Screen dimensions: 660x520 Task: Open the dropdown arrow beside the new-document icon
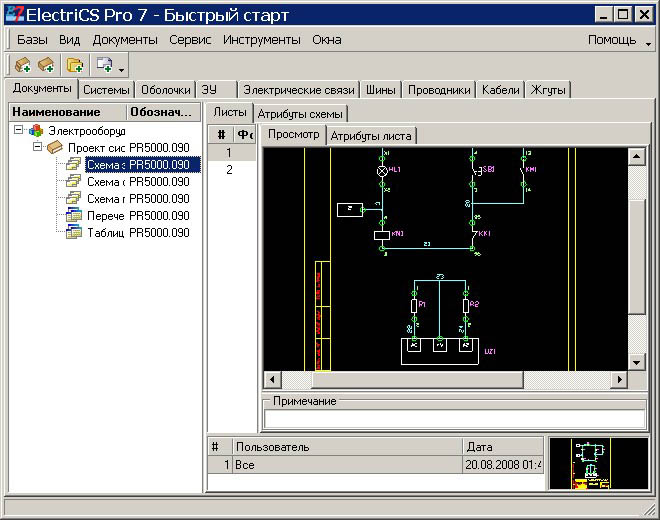tap(121, 69)
